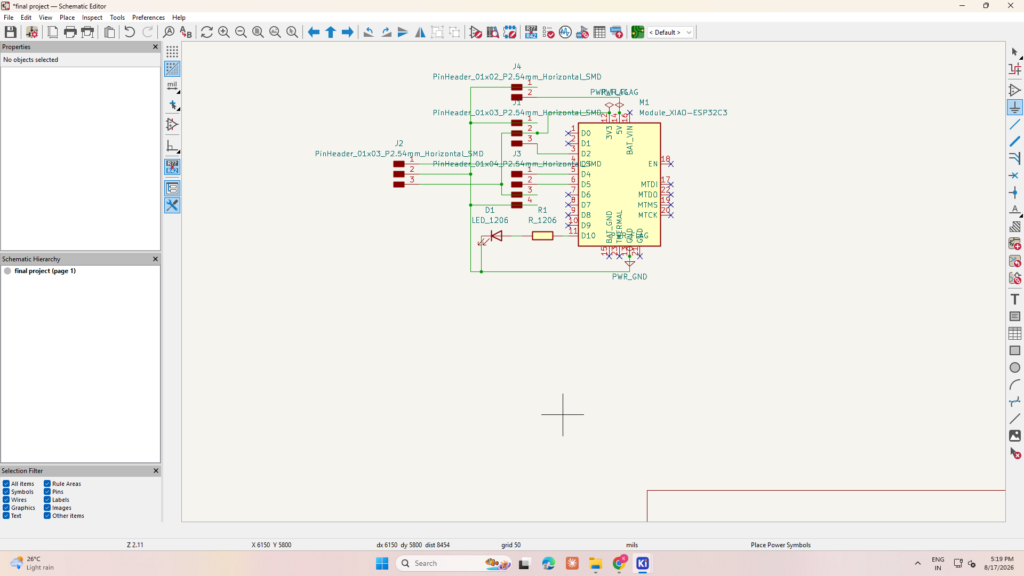
Task: Uncheck All items in Selection Filter
Action: pyautogui.click(x=6, y=484)
